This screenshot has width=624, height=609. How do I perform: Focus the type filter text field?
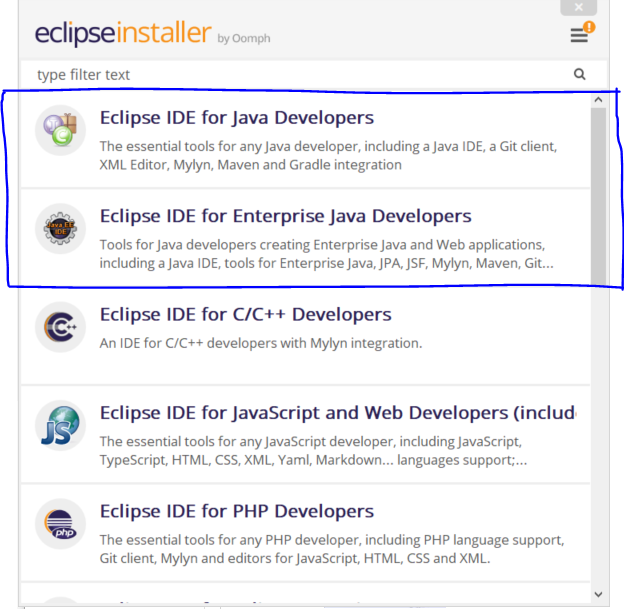[x=314, y=74]
